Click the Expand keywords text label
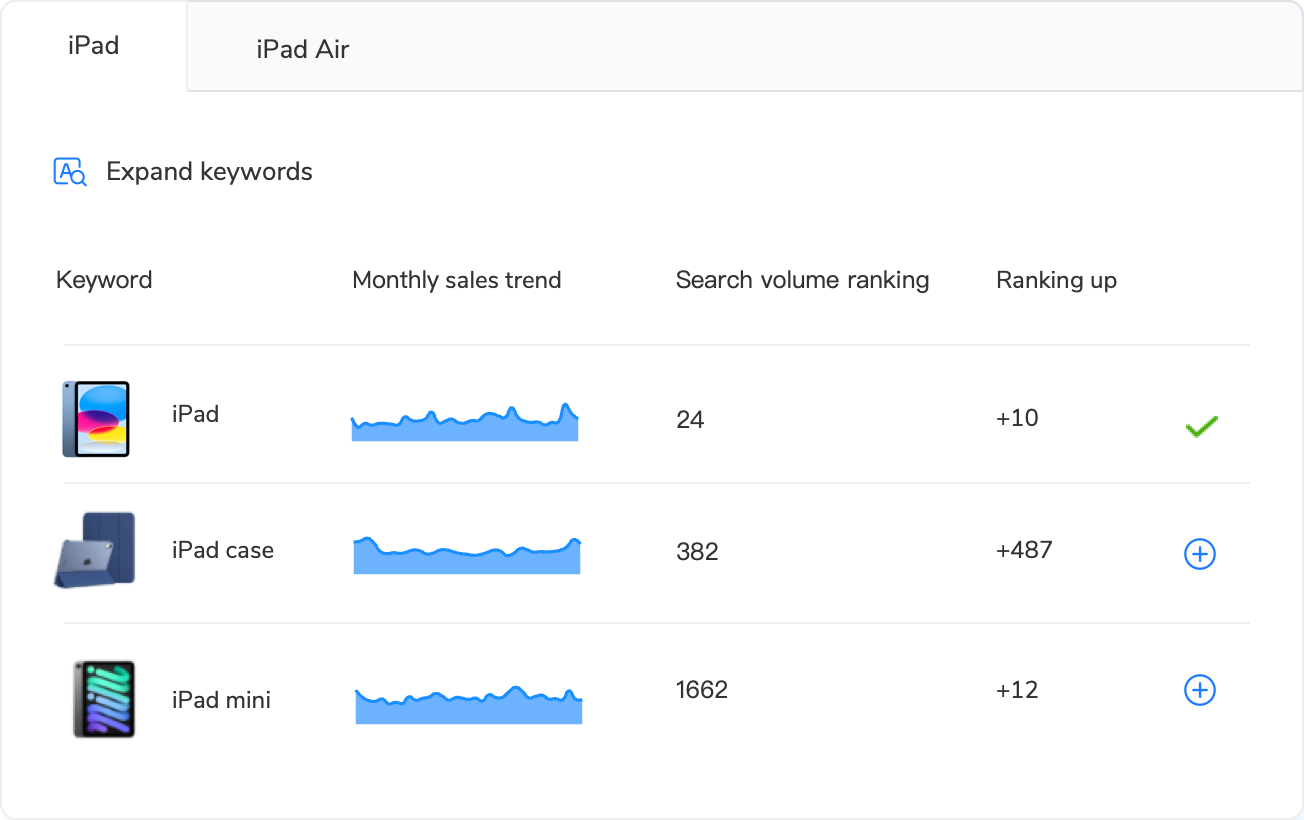Viewport: 1304px width, 820px height. [210, 171]
